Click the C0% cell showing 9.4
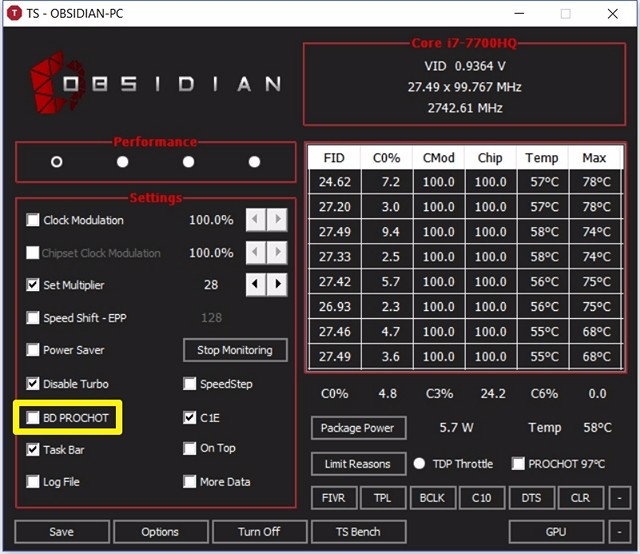 387,232
